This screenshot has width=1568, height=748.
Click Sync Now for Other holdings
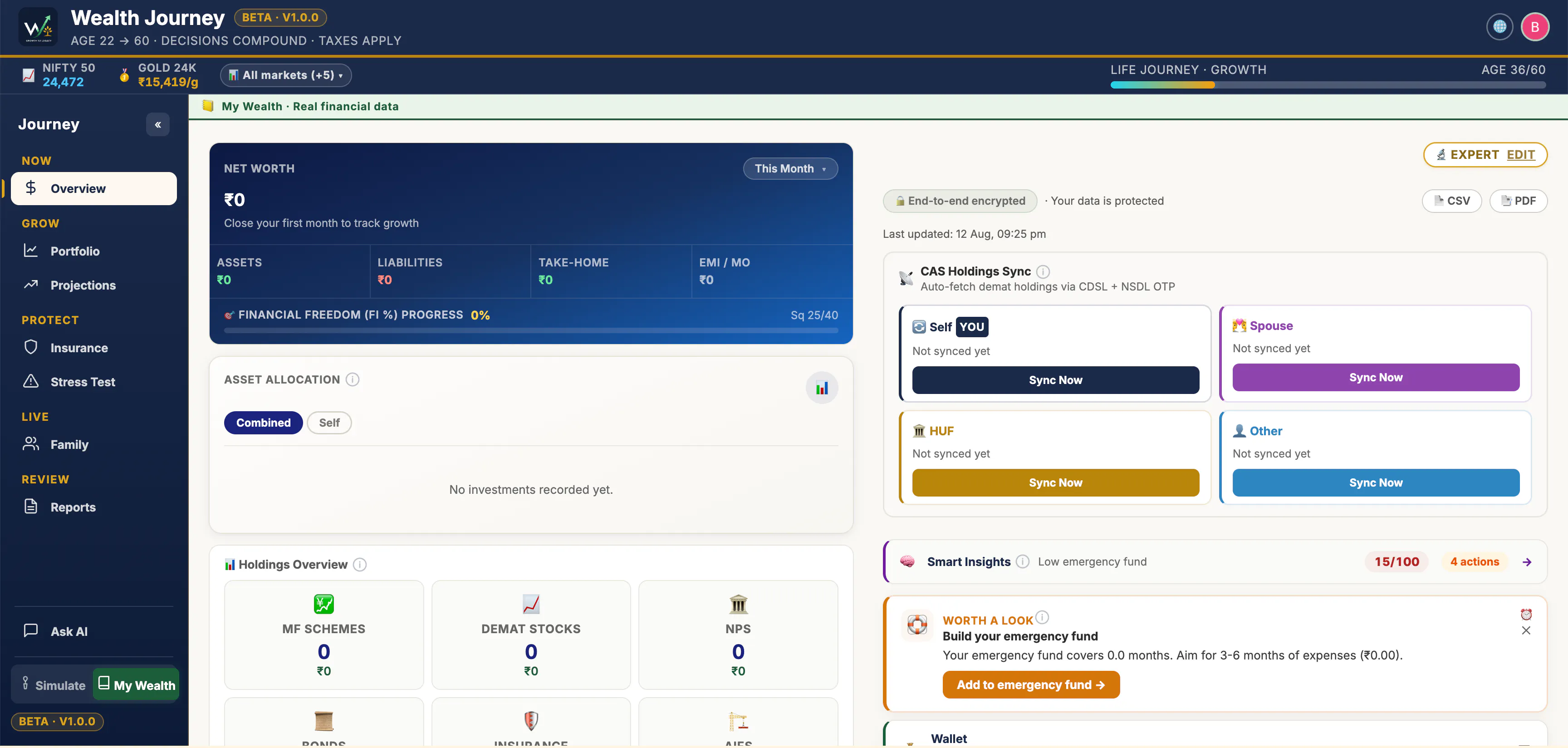click(x=1376, y=482)
